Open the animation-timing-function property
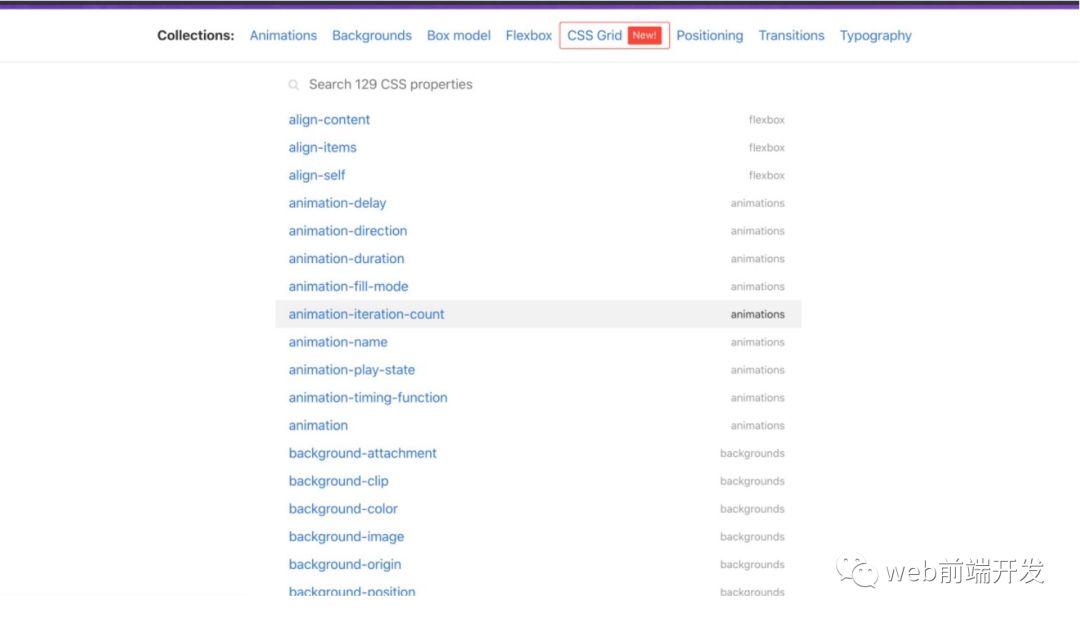This screenshot has height=619, width=1080. pyautogui.click(x=368, y=398)
